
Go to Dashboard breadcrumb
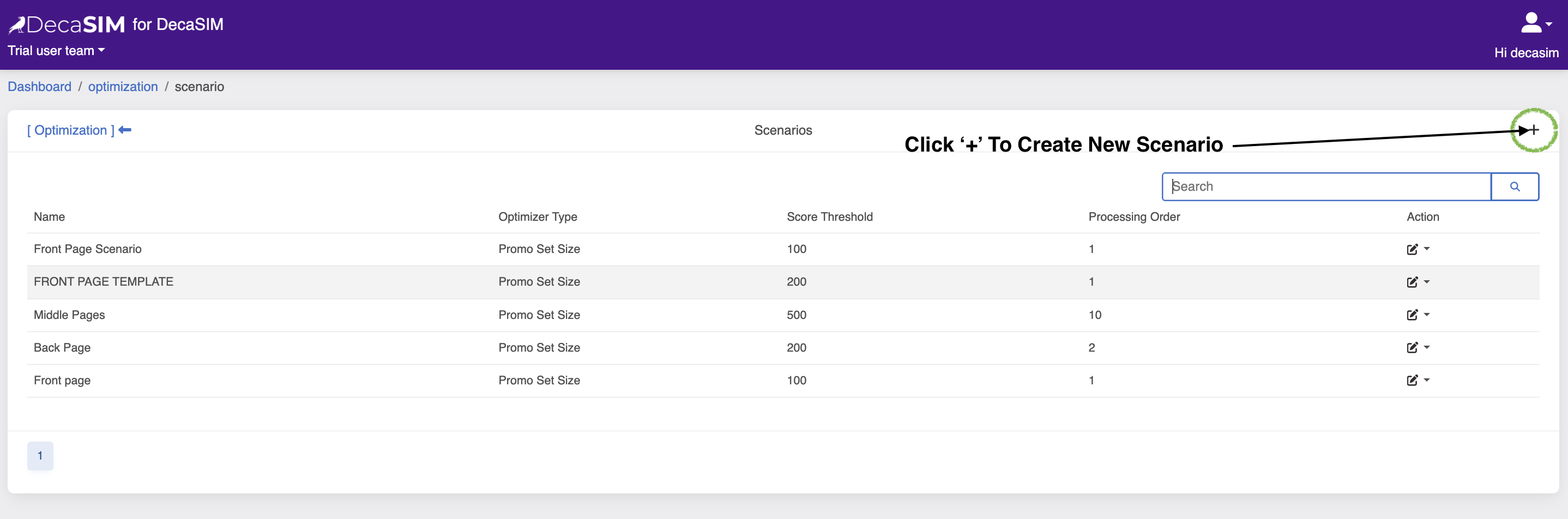coord(40,86)
